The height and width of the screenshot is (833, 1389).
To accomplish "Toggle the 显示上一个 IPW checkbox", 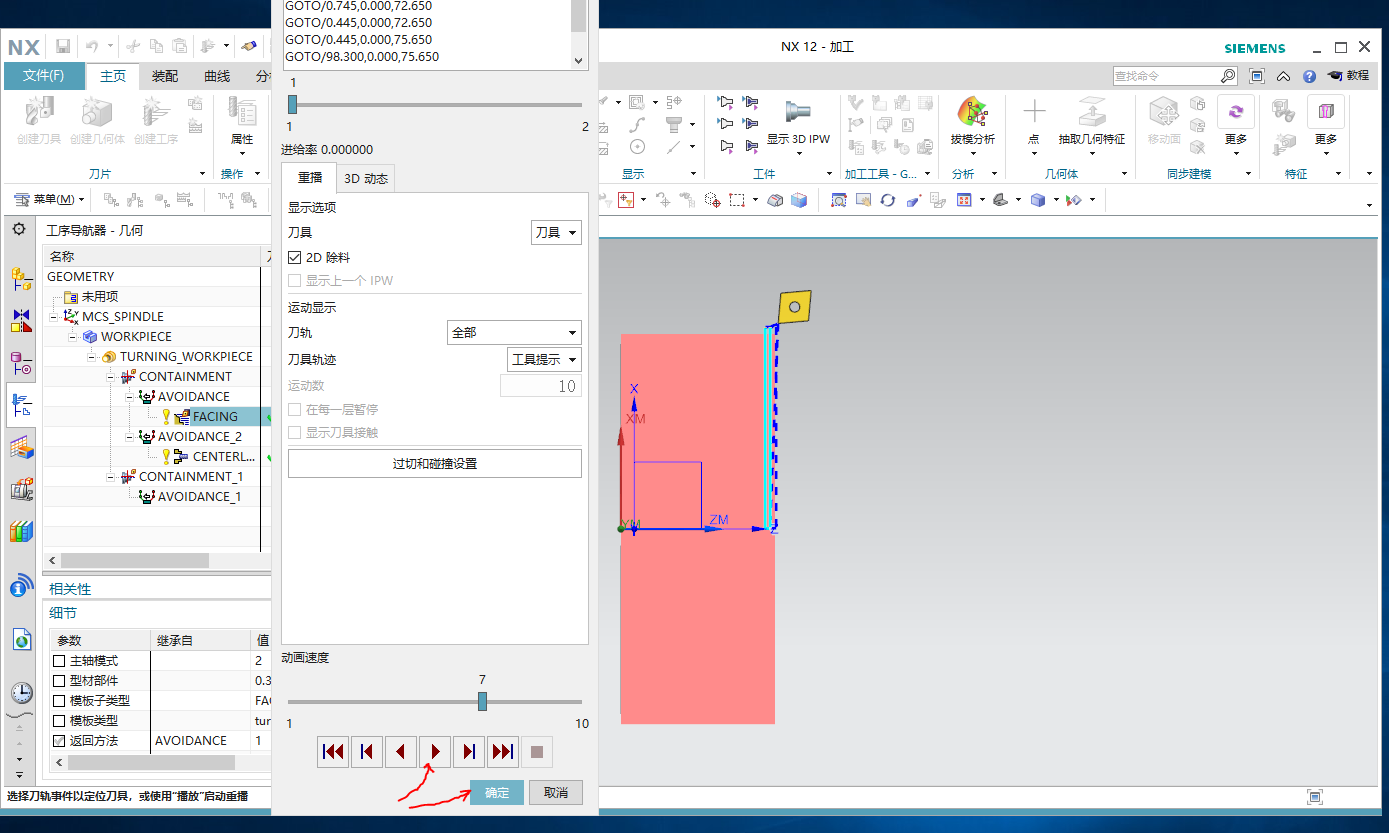I will click(295, 280).
